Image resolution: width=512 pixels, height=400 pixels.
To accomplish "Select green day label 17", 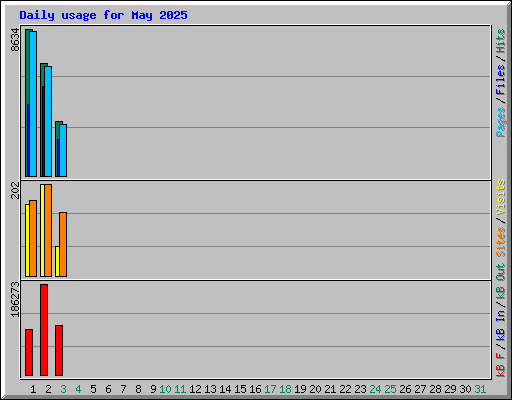I will tap(270, 389).
